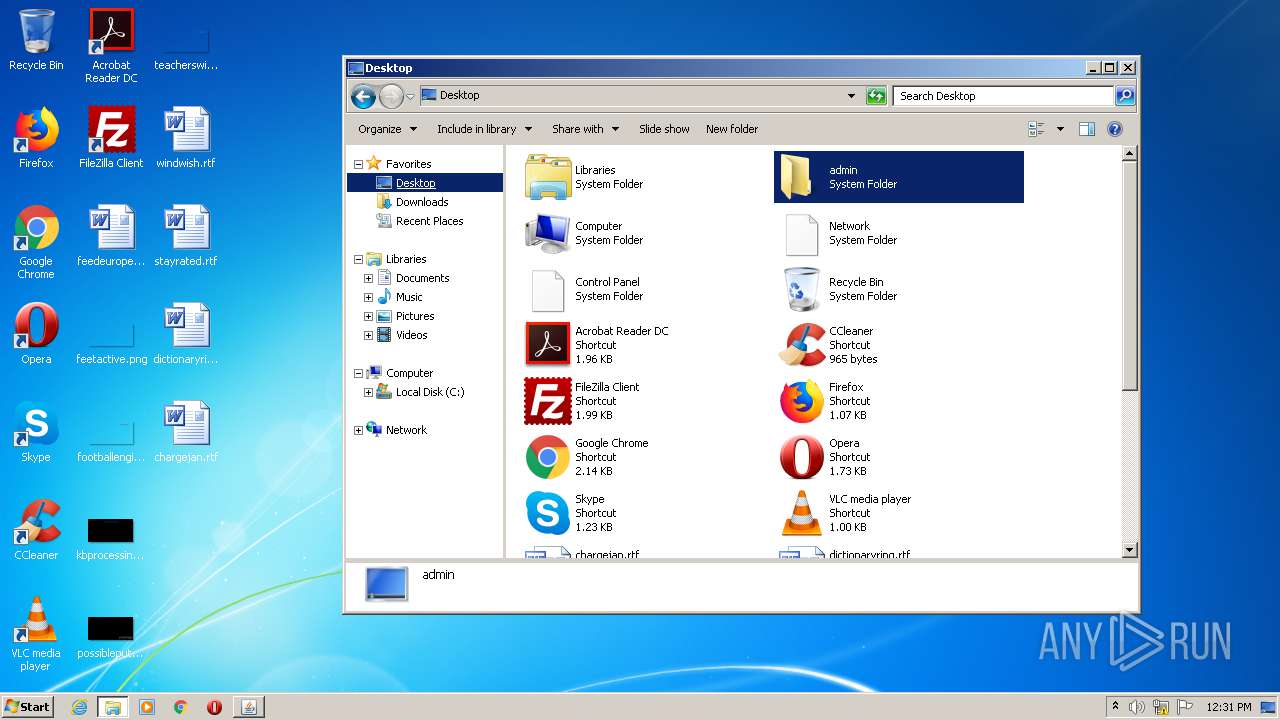
Task: Select the Control Panel item in file list
Action: (645, 289)
